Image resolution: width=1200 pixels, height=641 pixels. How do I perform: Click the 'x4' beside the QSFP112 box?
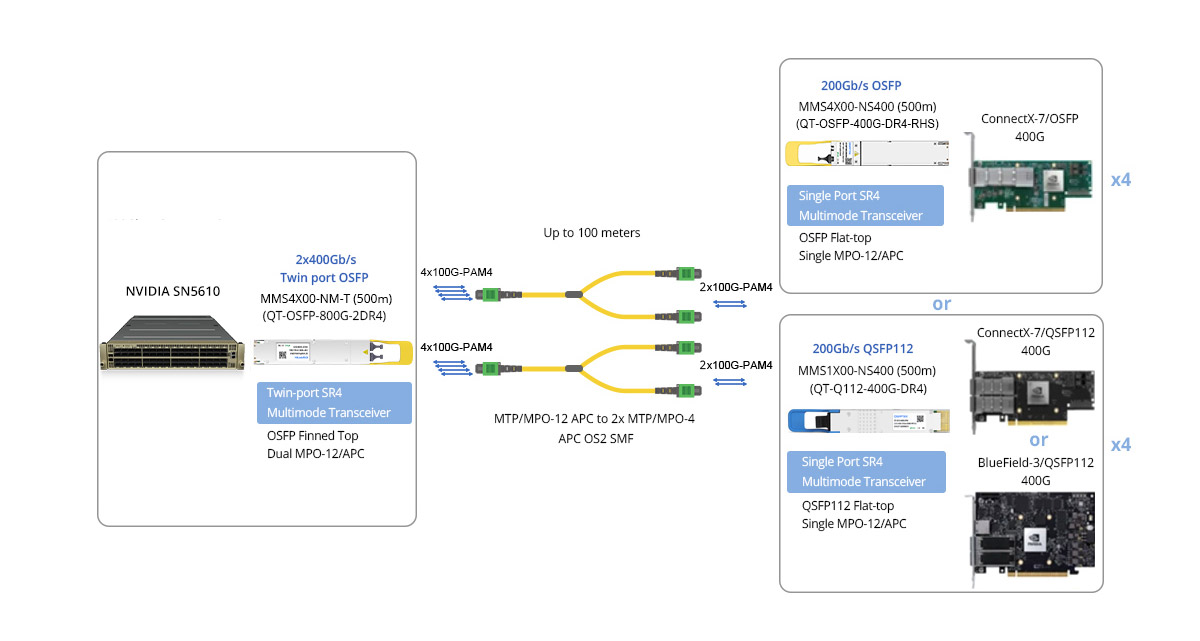1121,445
